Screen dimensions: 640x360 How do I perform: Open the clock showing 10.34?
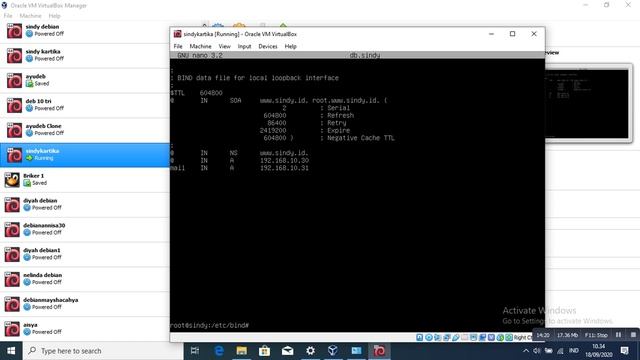(x=599, y=351)
